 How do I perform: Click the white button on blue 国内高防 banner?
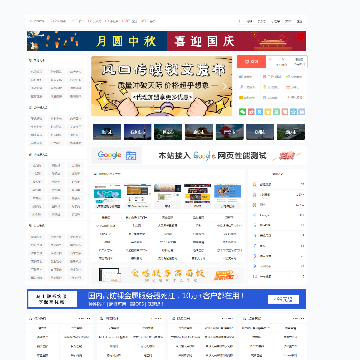click(283, 299)
